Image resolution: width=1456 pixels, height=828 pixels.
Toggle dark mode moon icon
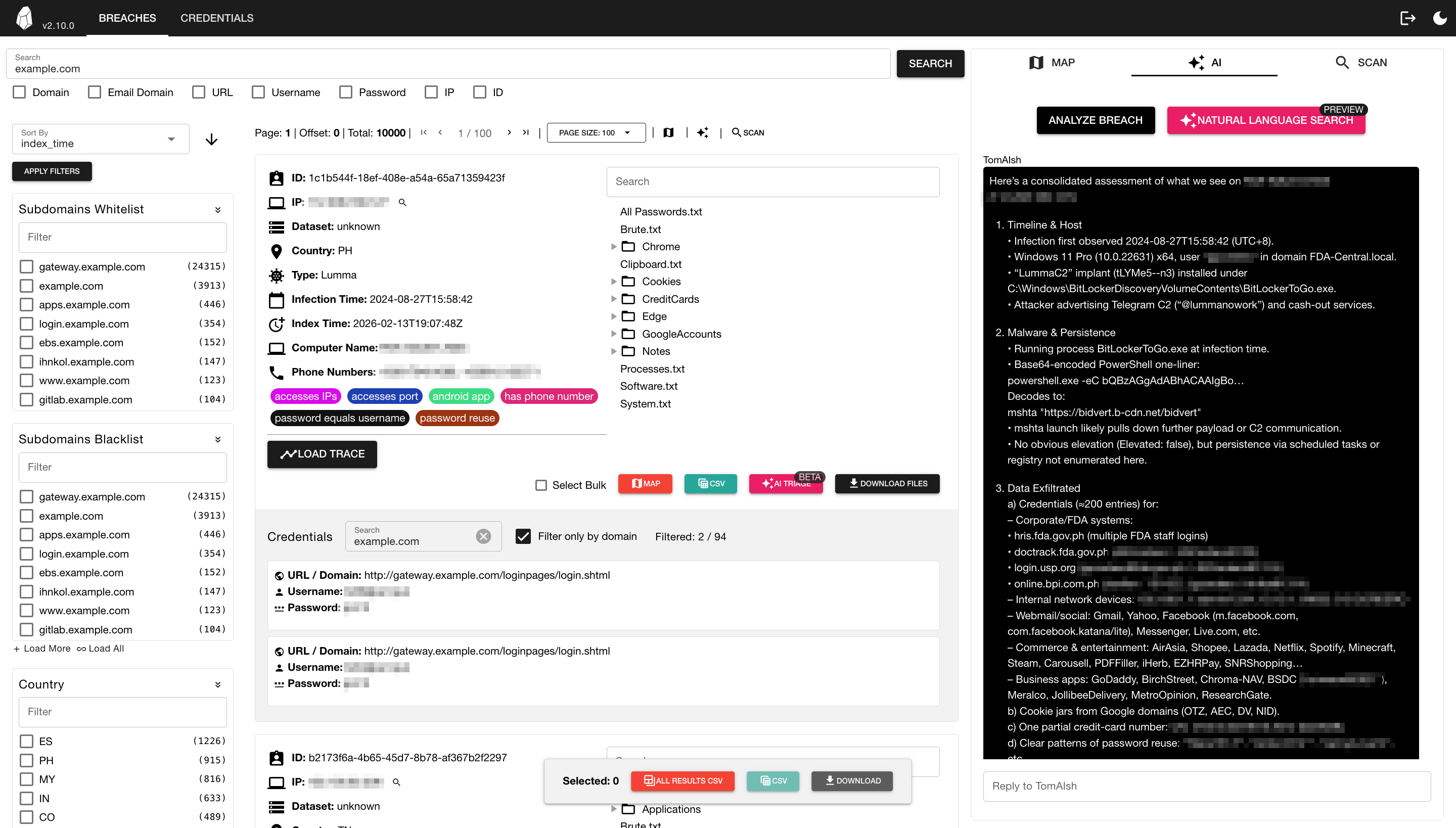tap(1439, 18)
